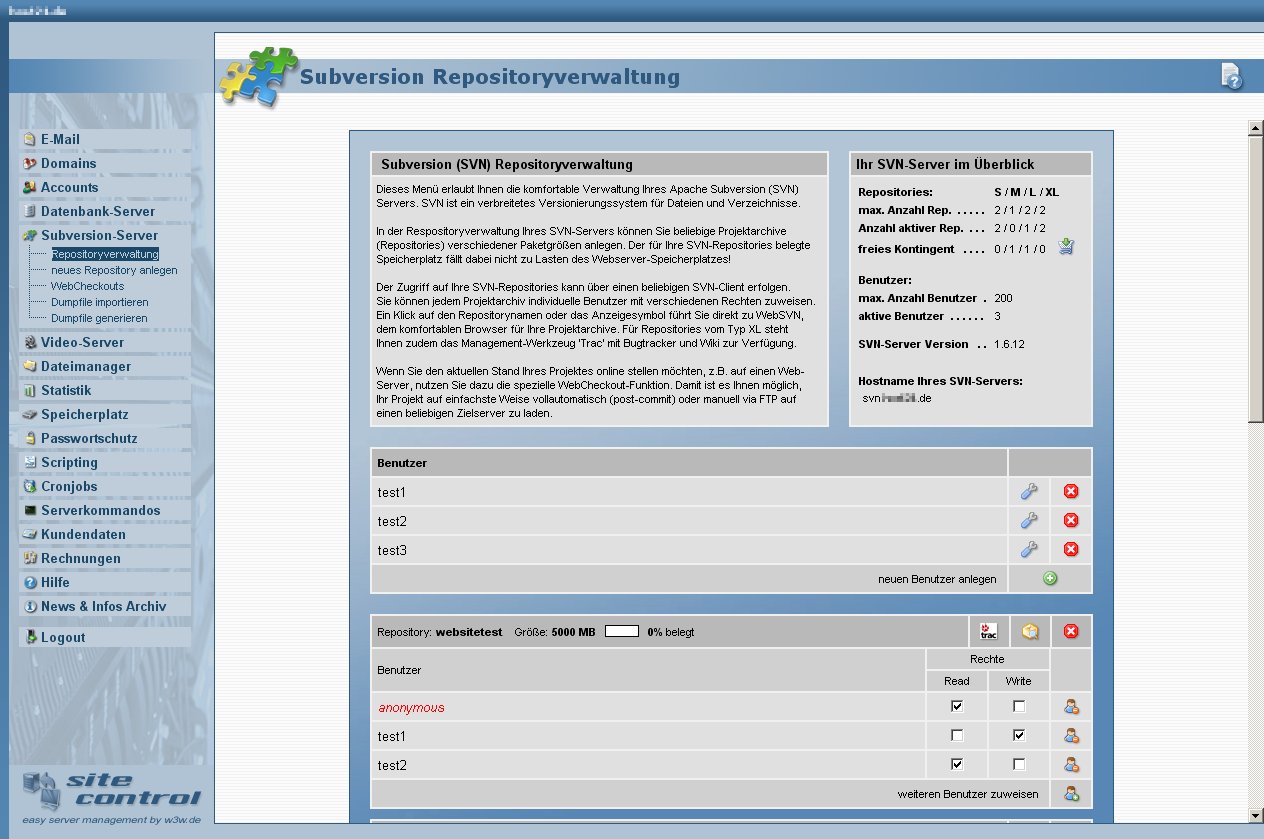Open the Dateimanager section
Viewport: 1264px width, 839px height.
105,366
